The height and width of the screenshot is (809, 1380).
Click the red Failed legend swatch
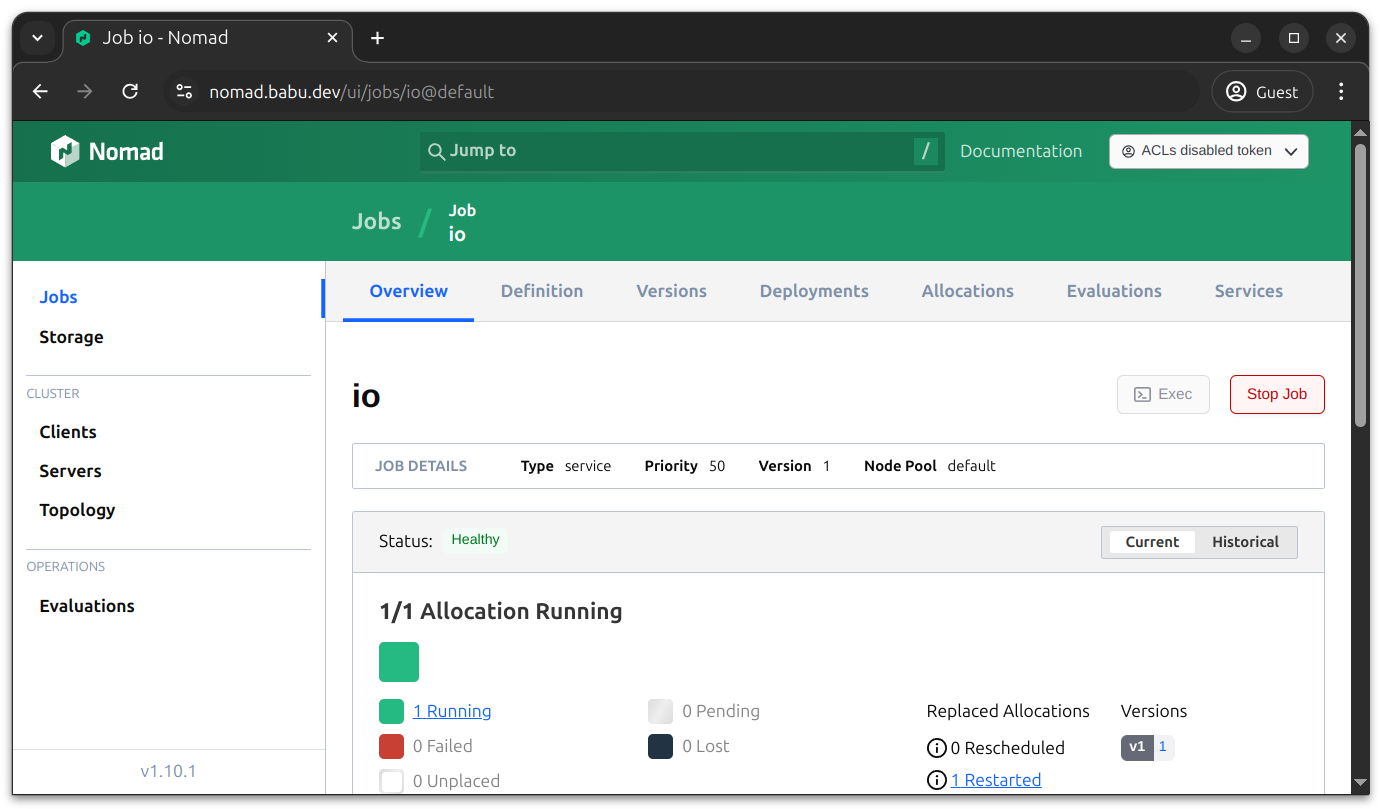[391, 746]
